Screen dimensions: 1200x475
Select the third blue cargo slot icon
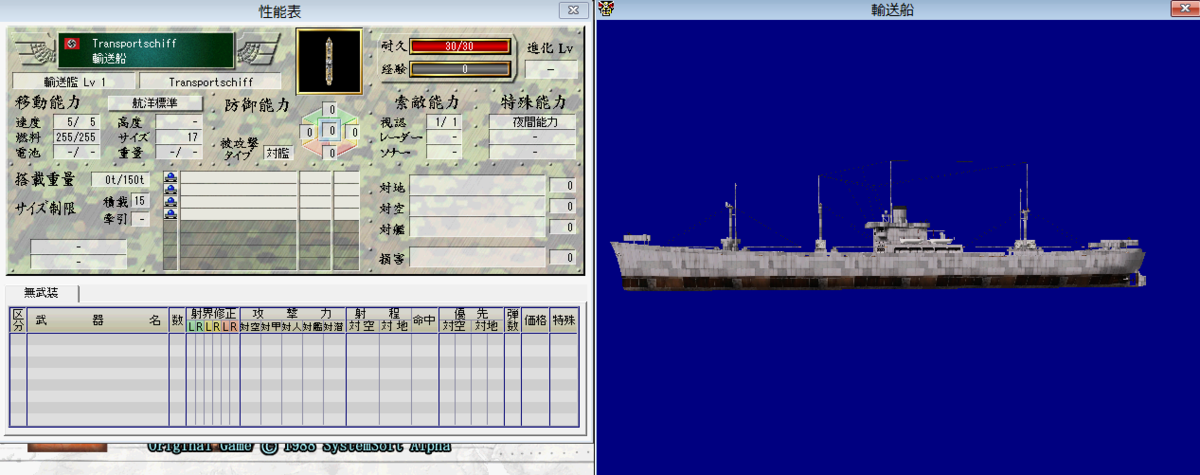[170, 202]
